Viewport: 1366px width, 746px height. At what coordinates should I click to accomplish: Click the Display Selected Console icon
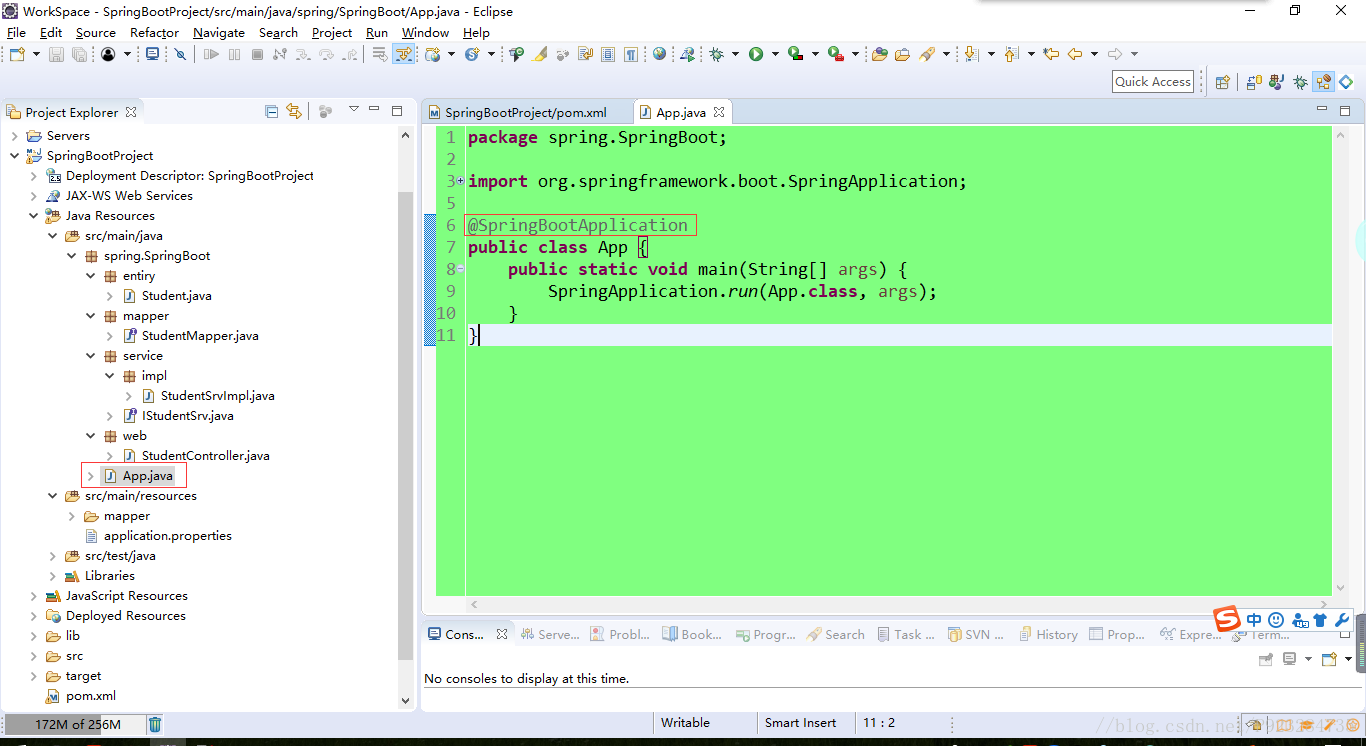(1290, 659)
